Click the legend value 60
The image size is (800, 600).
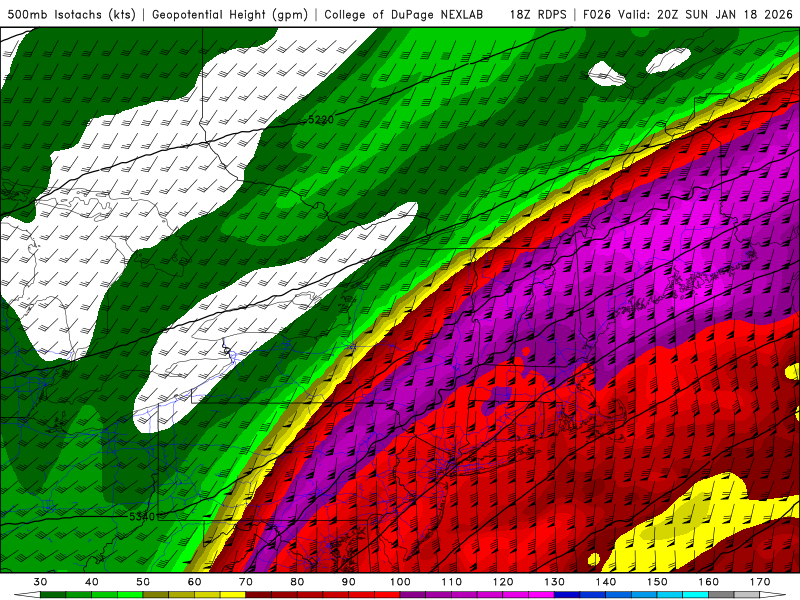click(194, 582)
